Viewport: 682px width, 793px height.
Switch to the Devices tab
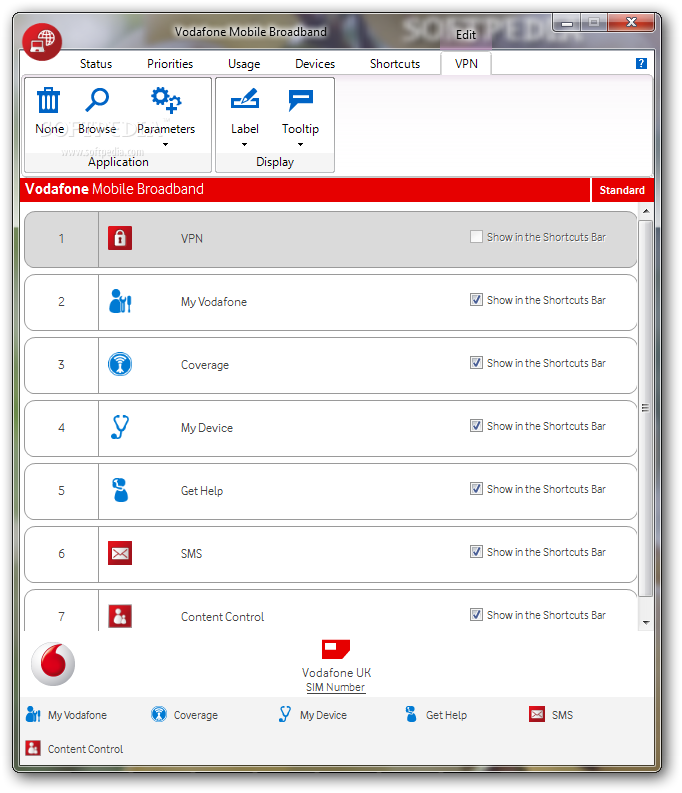pos(315,64)
